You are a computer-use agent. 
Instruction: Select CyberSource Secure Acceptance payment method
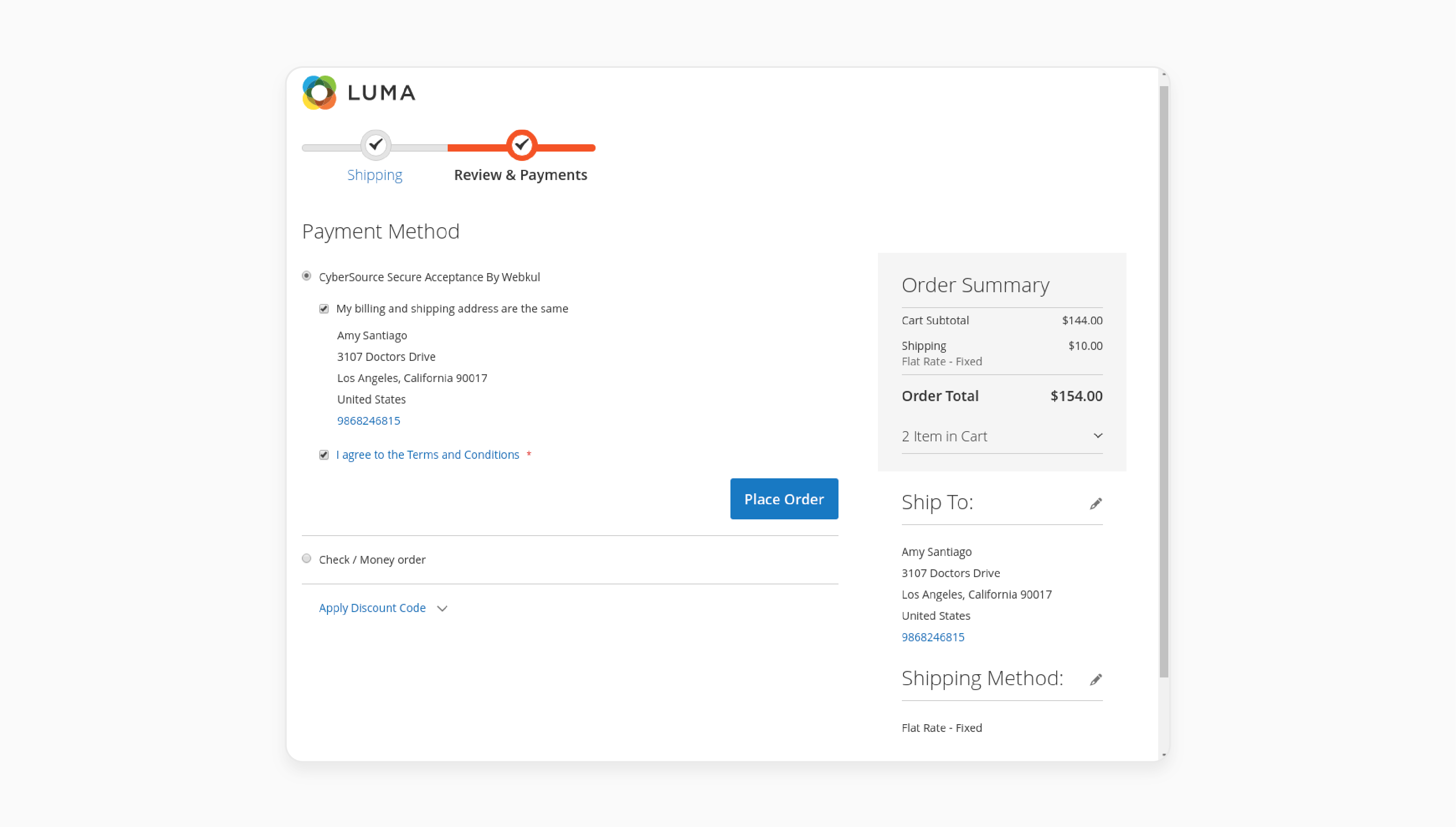pos(307,276)
